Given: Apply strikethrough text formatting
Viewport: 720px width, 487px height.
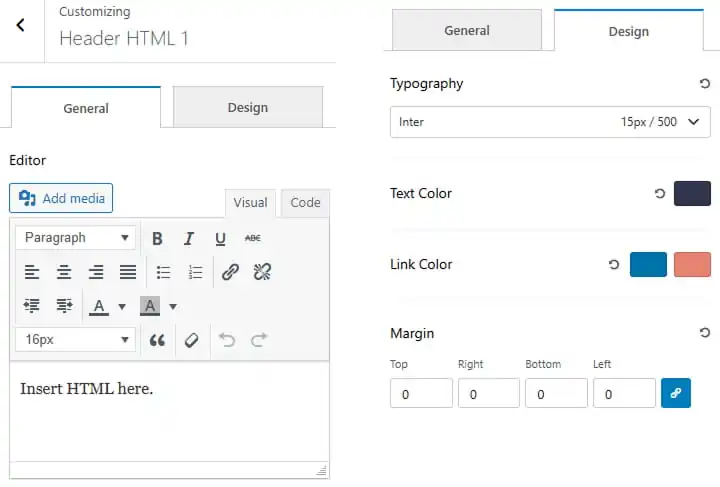Looking at the screenshot, I should click(x=253, y=238).
